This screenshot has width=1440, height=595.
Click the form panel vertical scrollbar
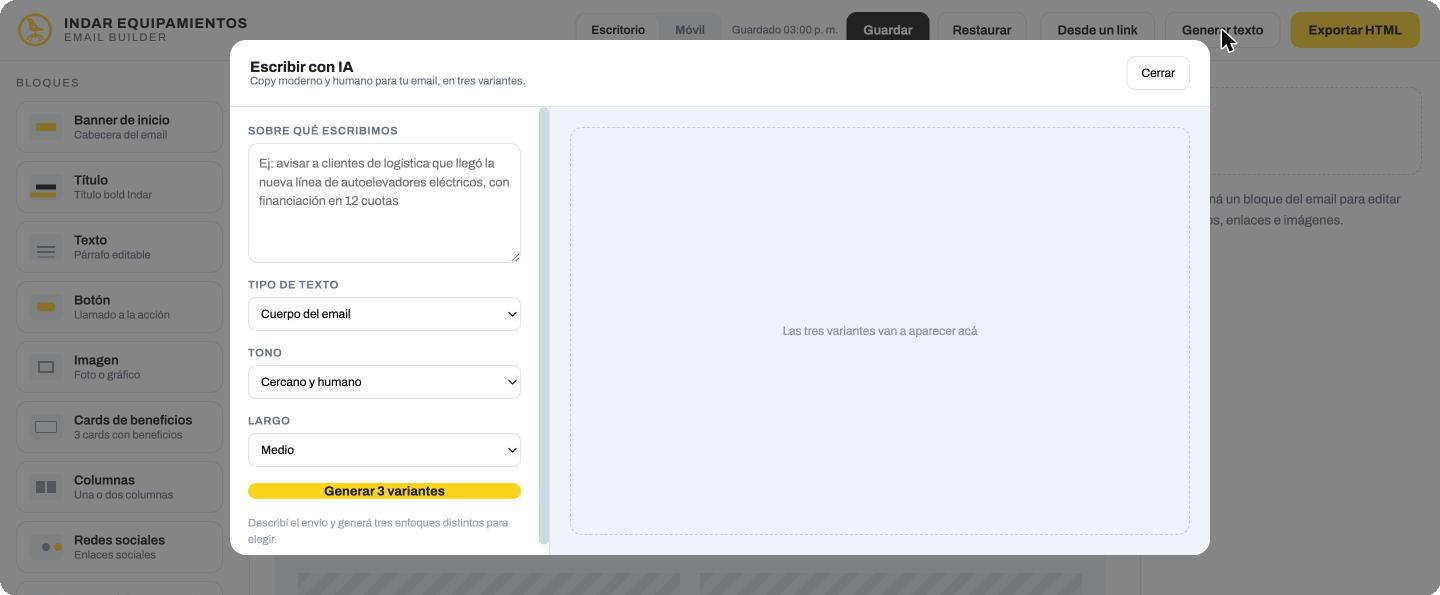[544, 325]
